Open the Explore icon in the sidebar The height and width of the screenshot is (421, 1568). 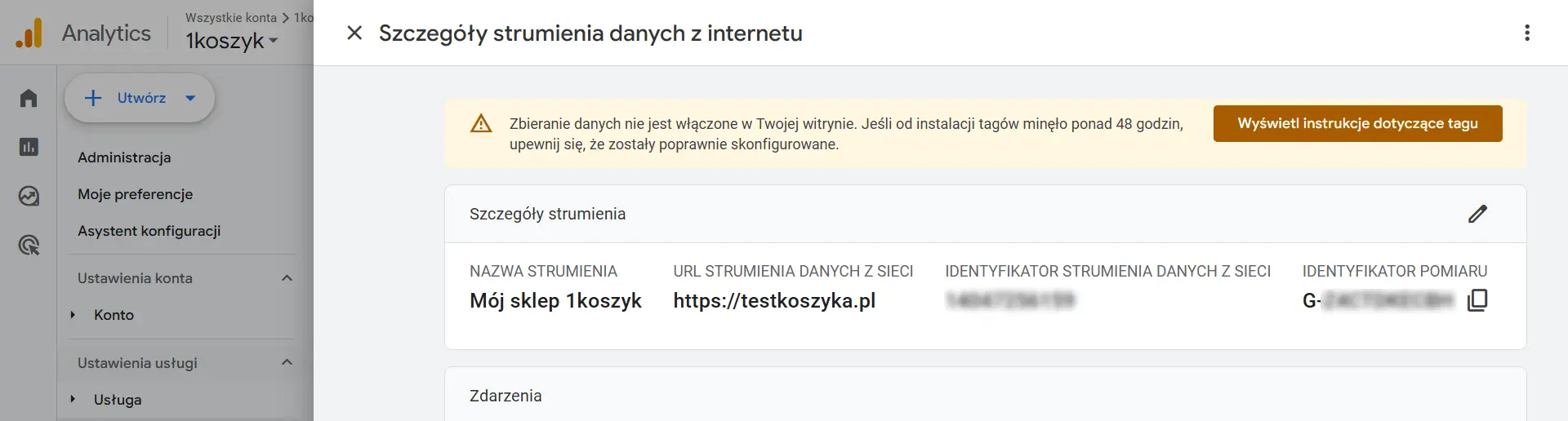[29, 196]
